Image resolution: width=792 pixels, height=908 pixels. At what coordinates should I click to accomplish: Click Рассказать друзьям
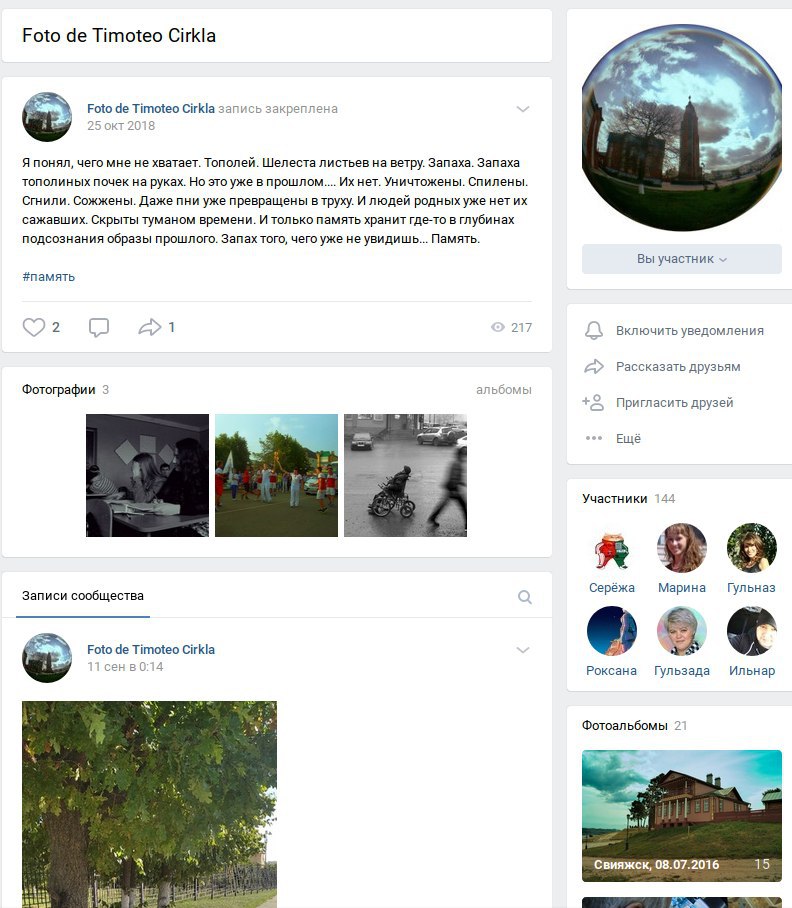(x=678, y=367)
